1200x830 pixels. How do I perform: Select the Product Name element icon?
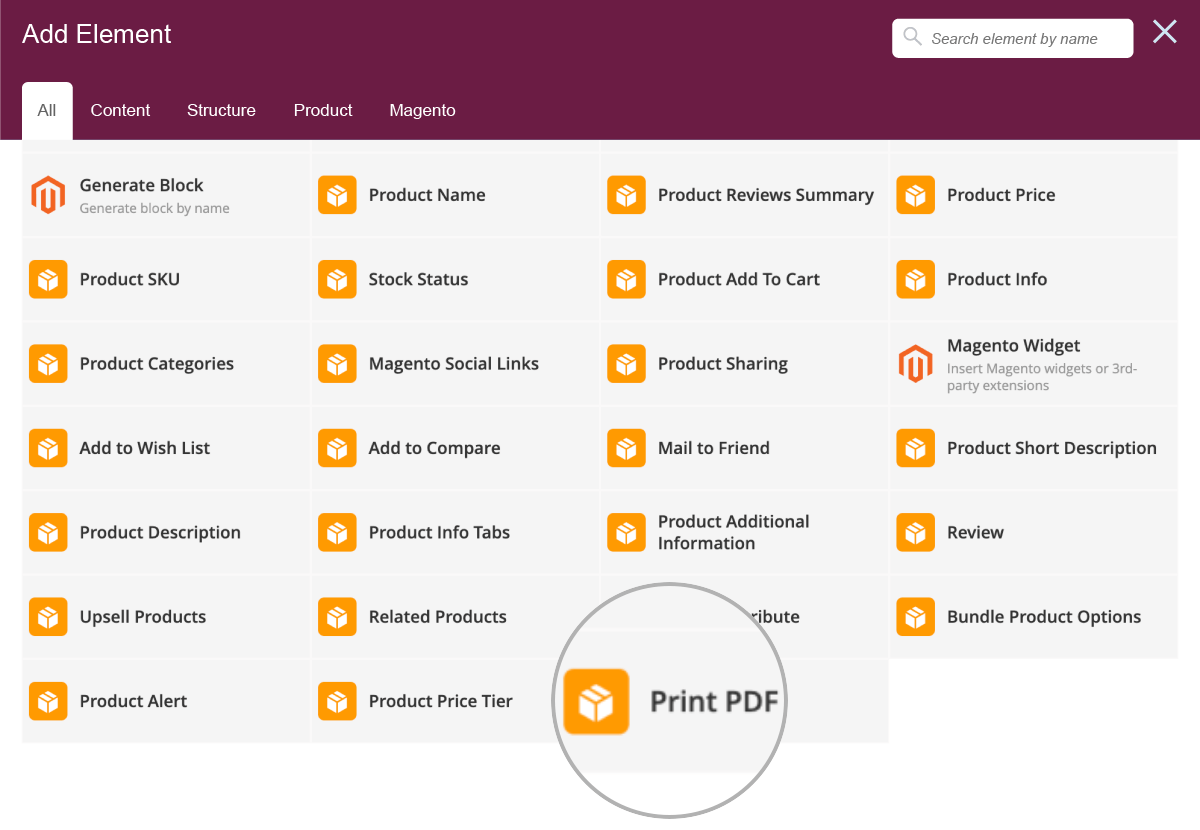coord(337,195)
